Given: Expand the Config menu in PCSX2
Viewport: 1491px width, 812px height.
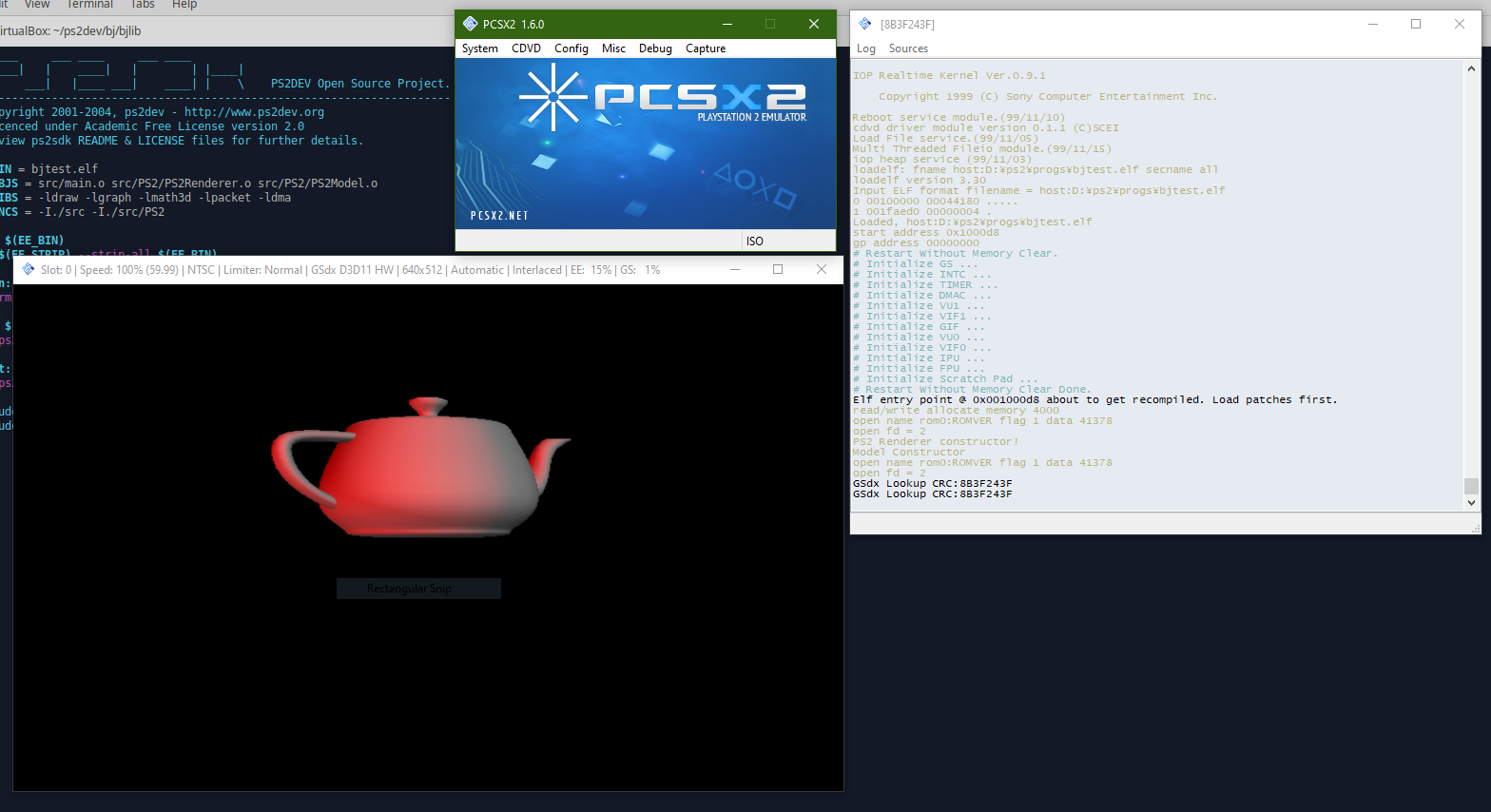Looking at the screenshot, I should point(571,48).
